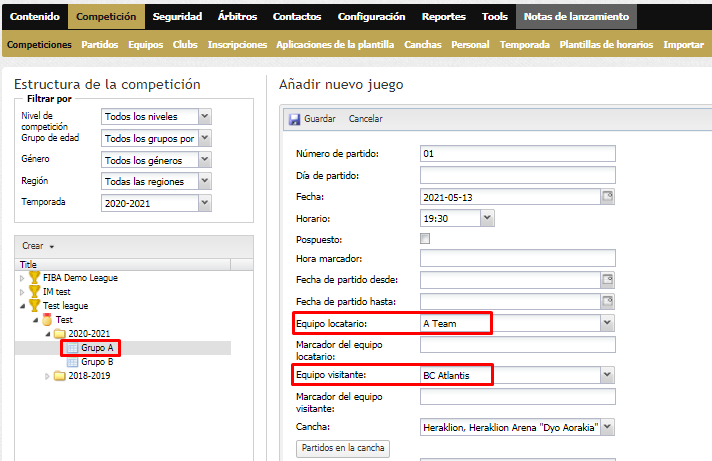Image resolution: width=712 pixels, height=461 pixels.
Task: Toggle the Pospuesto checkbox
Action: point(425,238)
